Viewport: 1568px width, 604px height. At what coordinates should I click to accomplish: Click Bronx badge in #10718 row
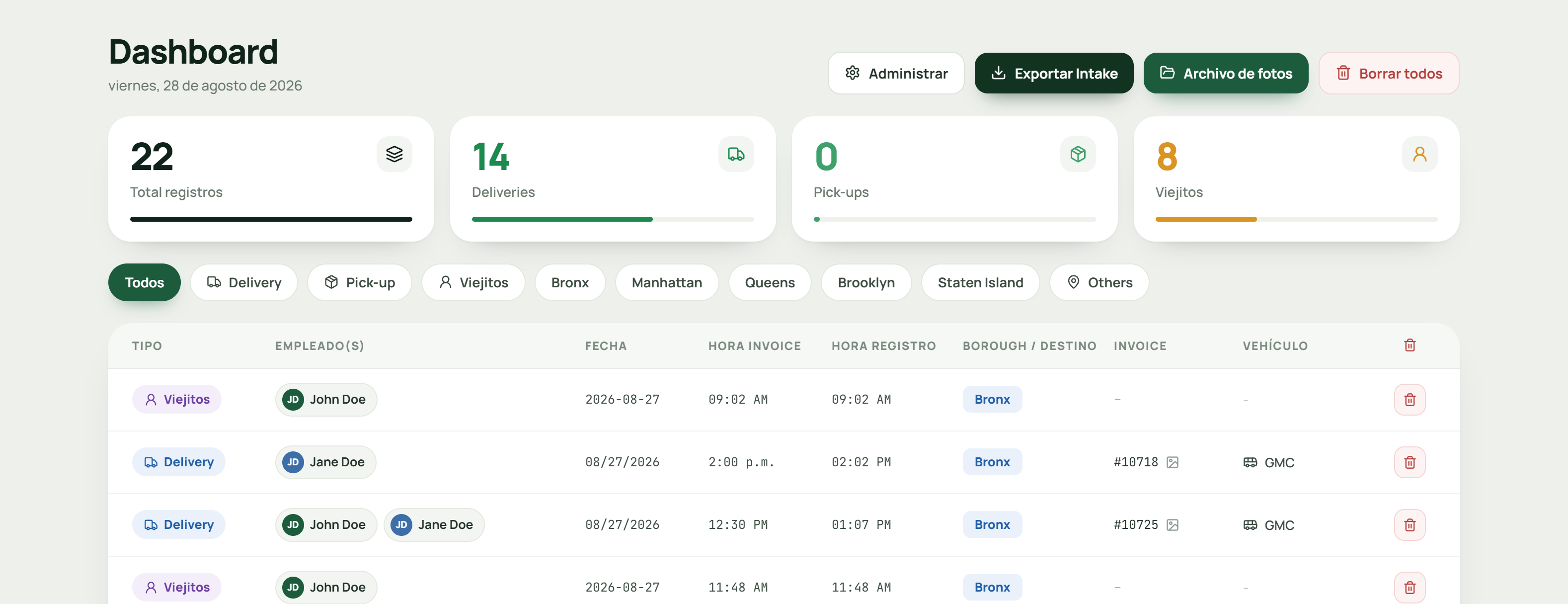[x=992, y=462]
